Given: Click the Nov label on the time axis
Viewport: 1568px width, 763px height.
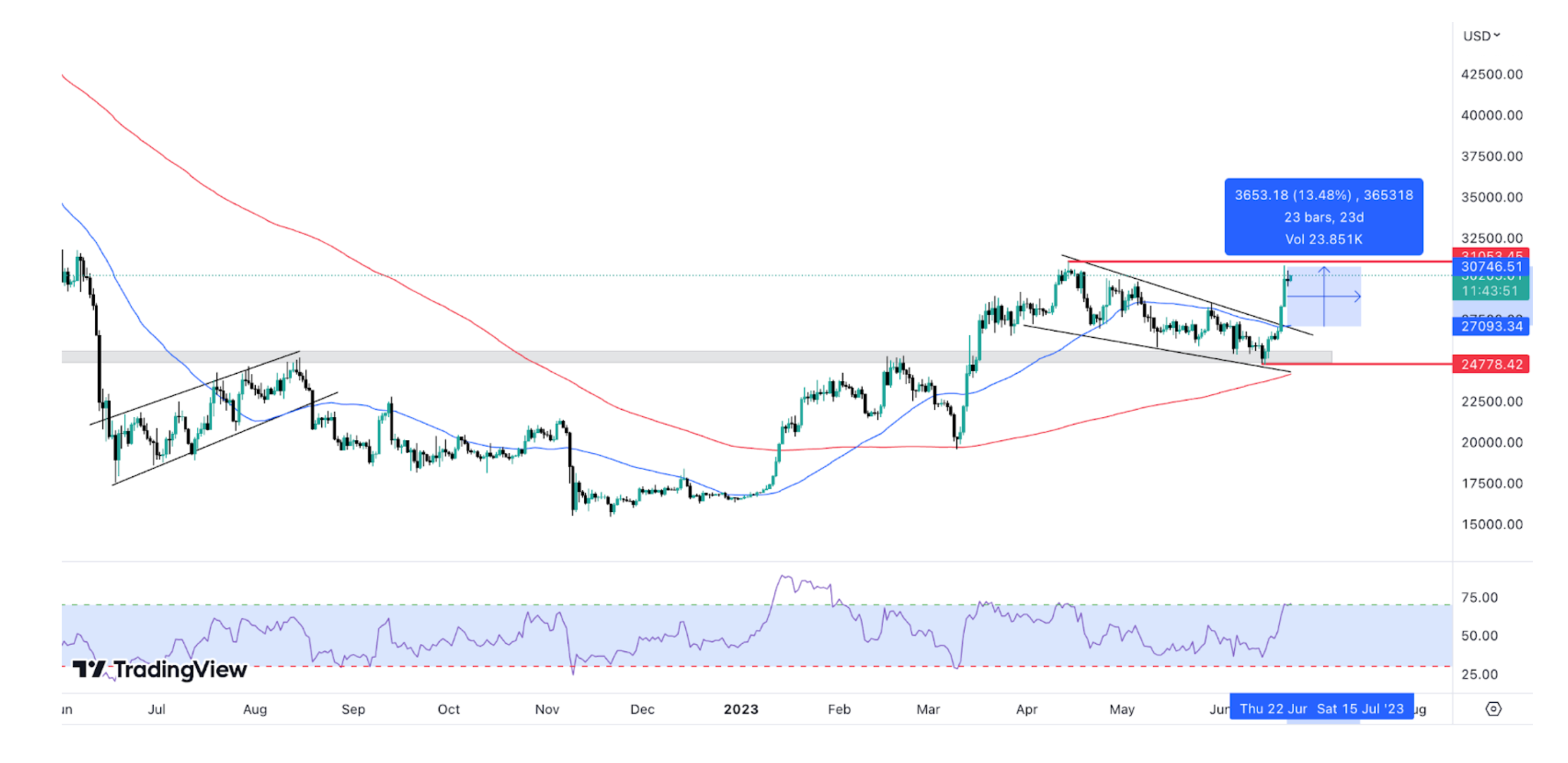Looking at the screenshot, I should (547, 709).
